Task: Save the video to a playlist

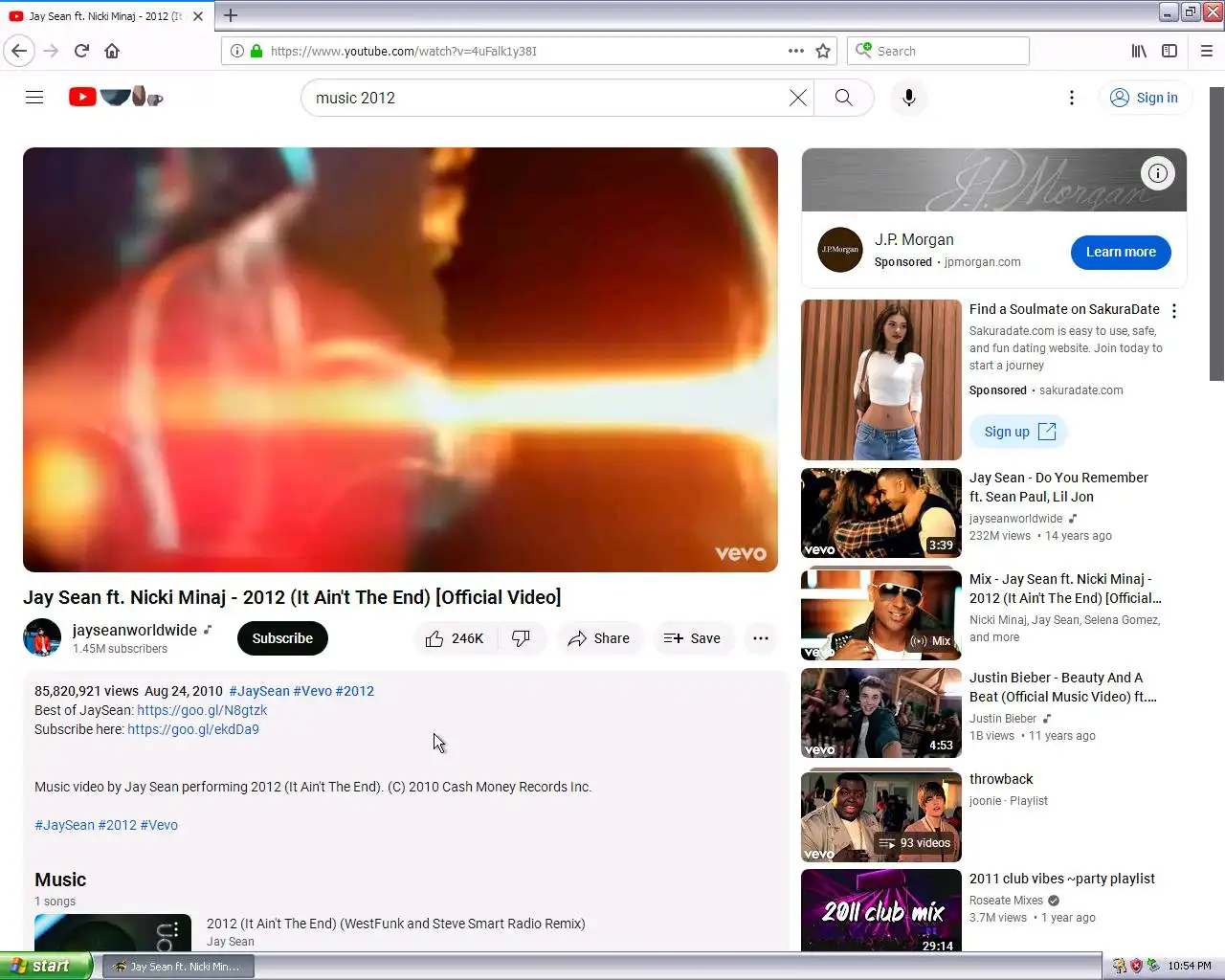Action: 693,638
